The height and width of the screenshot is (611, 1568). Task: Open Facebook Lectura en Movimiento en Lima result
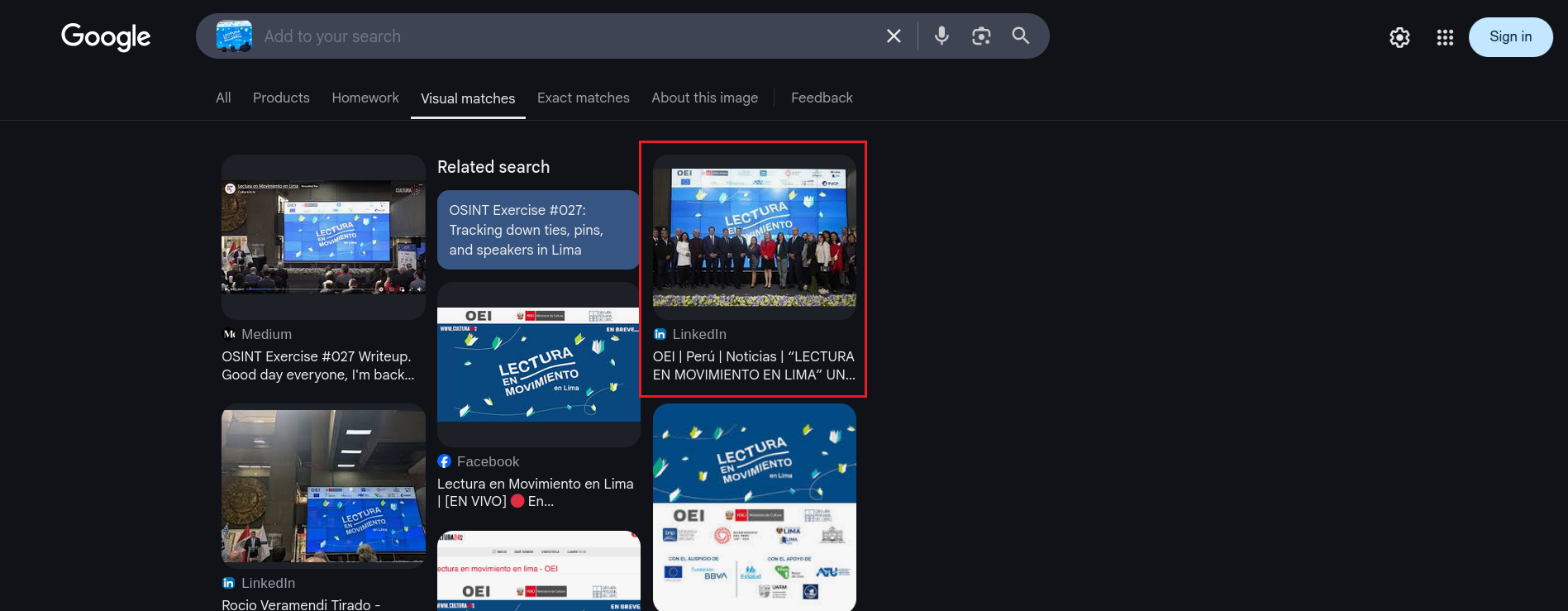(x=536, y=492)
